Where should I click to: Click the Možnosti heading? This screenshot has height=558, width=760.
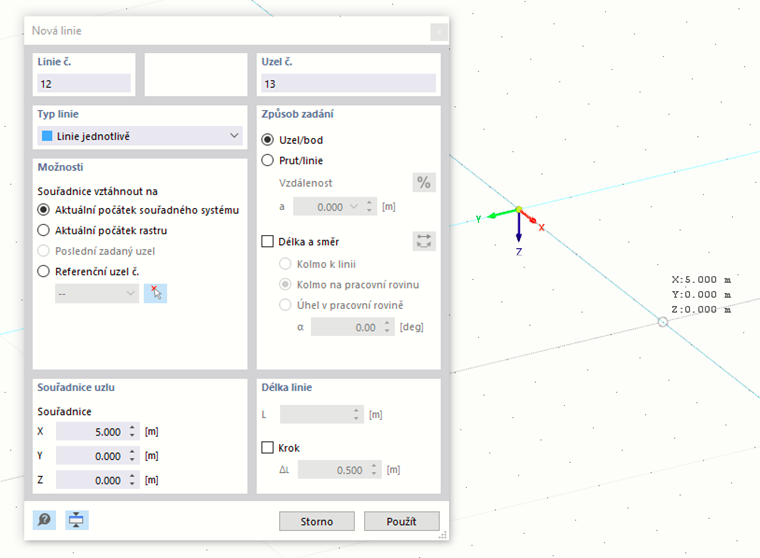click(x=61, y=167)
